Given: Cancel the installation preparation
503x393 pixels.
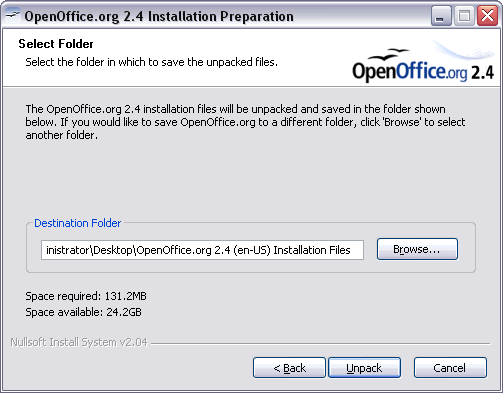Looking at the screenshot, I should [450, 368].
